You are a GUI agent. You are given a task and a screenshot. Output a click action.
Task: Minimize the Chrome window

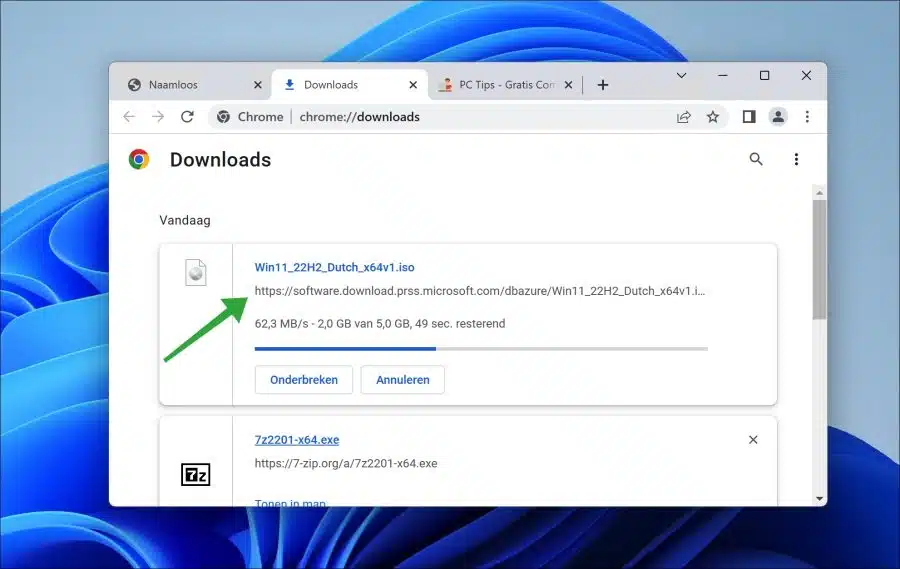point(723,75)
